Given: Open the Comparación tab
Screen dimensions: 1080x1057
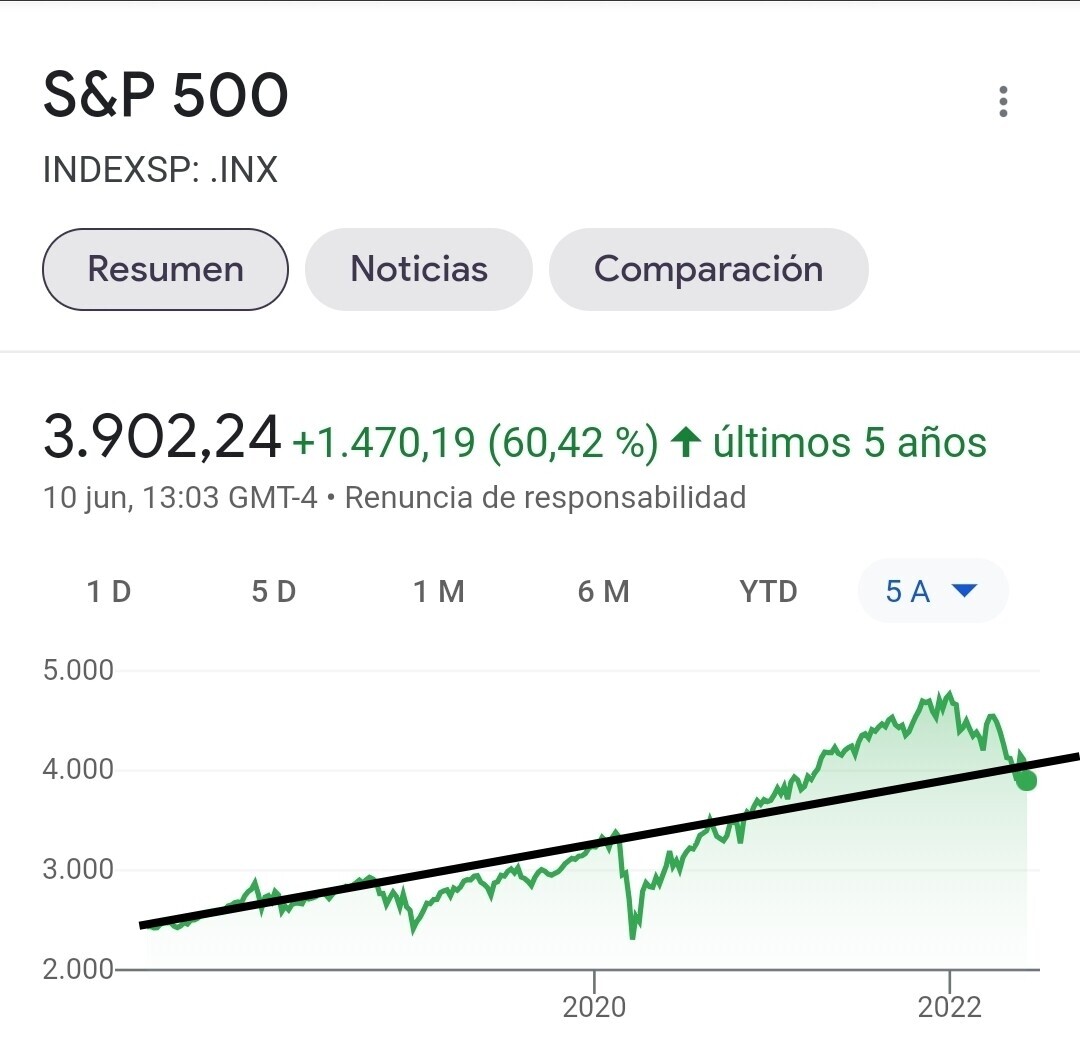Looking at the screenshot, I should 708,269.
